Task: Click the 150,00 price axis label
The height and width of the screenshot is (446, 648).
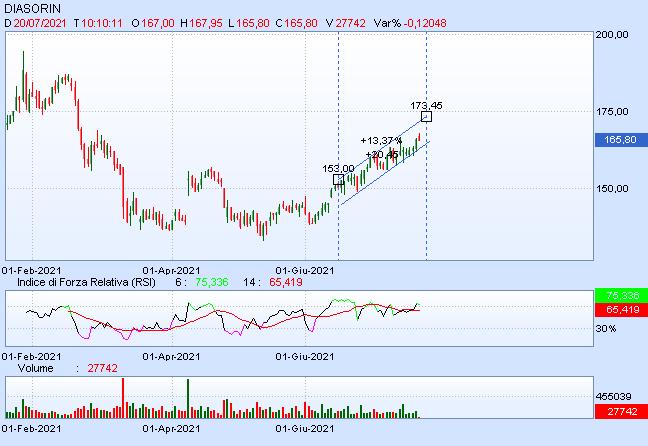Action: click(x=612, y=188)
